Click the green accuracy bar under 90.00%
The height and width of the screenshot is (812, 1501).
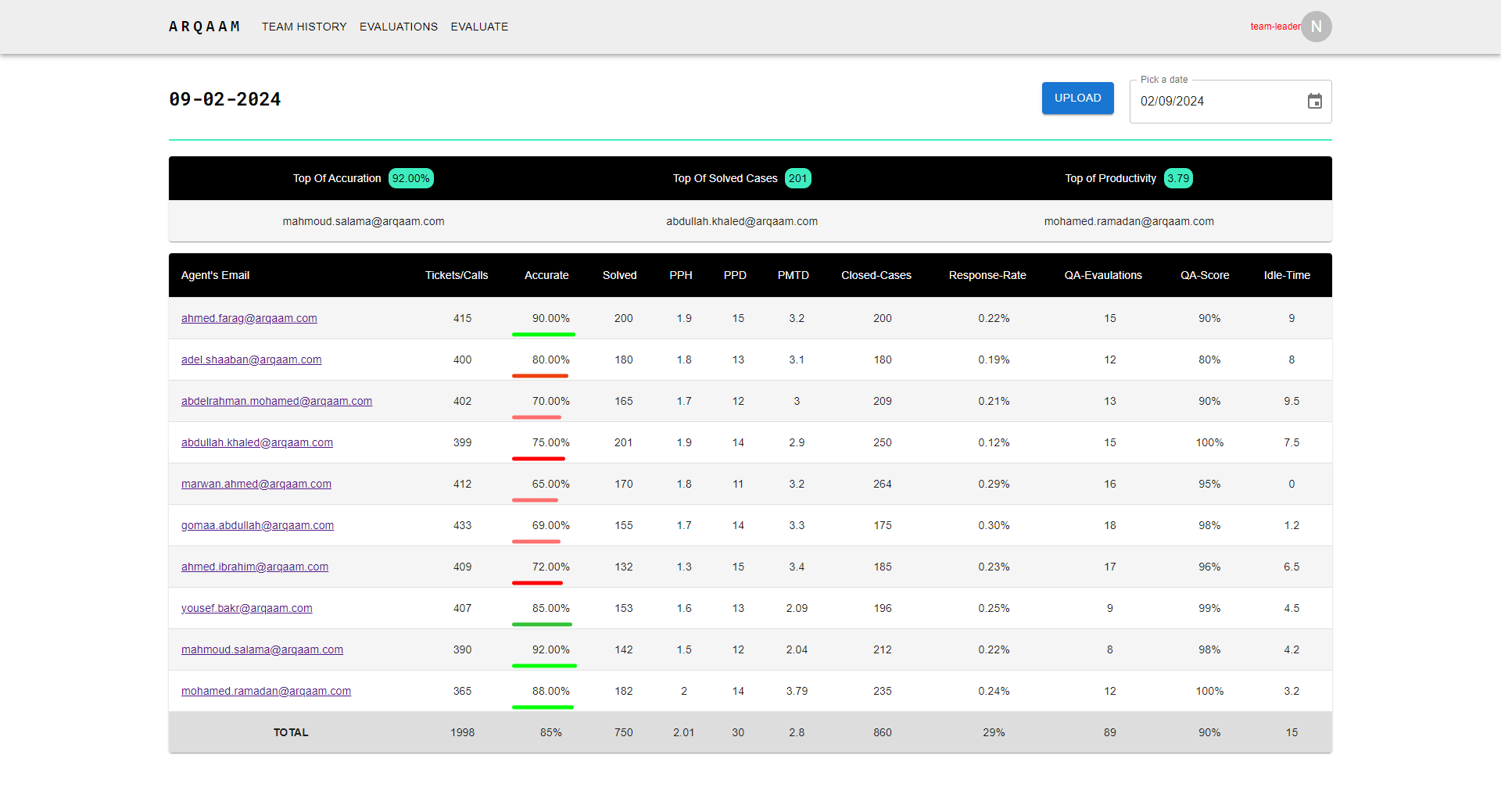pyautogui.click(x=543, y=334)
